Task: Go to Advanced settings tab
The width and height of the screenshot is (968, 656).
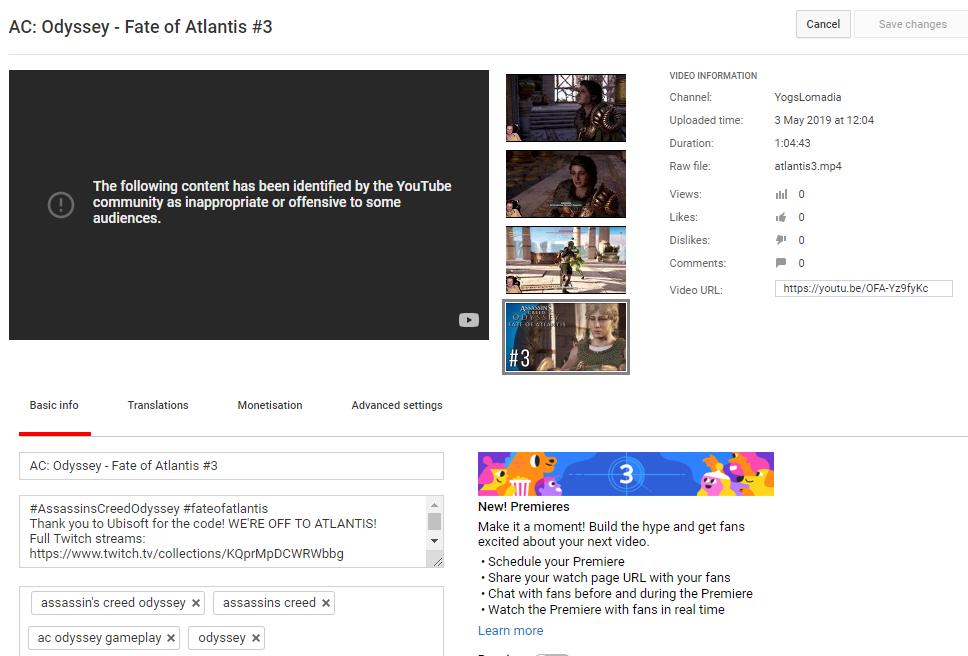Action: pos(397,405)
